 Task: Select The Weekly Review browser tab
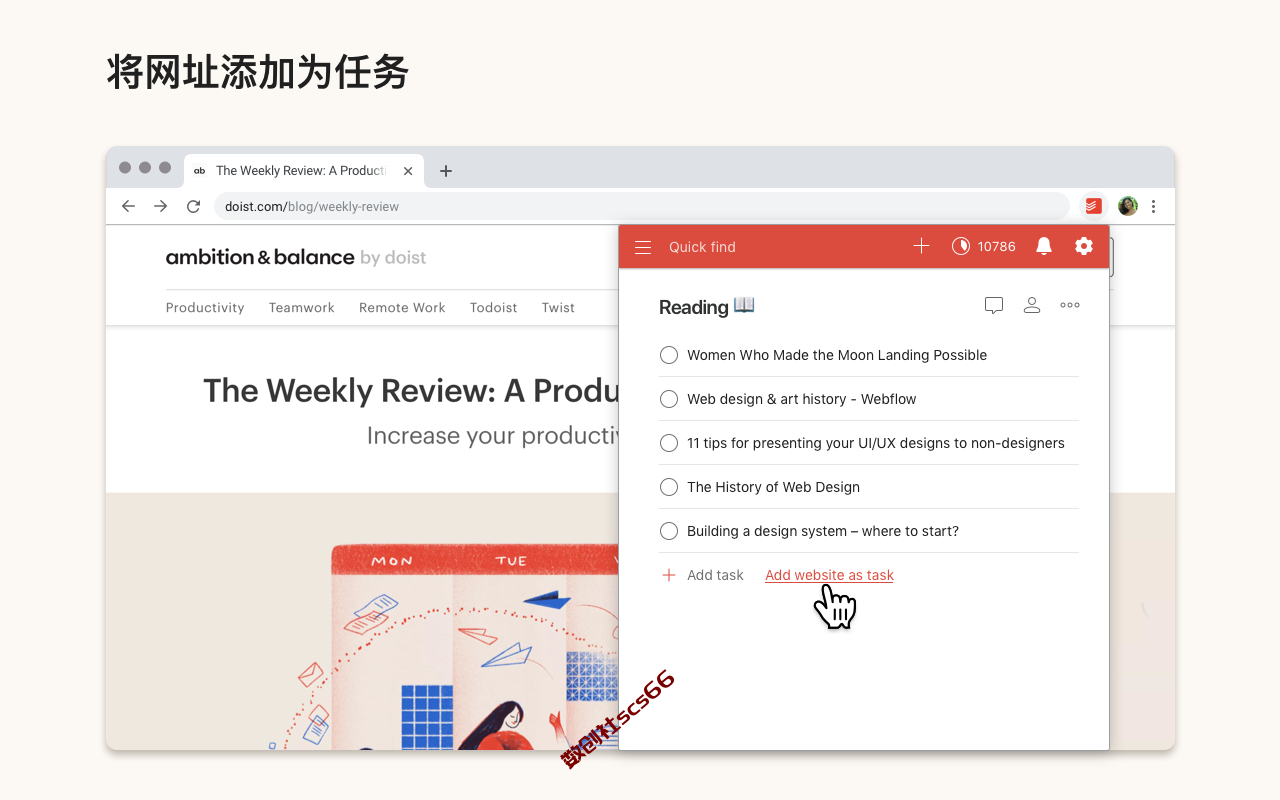304,171
